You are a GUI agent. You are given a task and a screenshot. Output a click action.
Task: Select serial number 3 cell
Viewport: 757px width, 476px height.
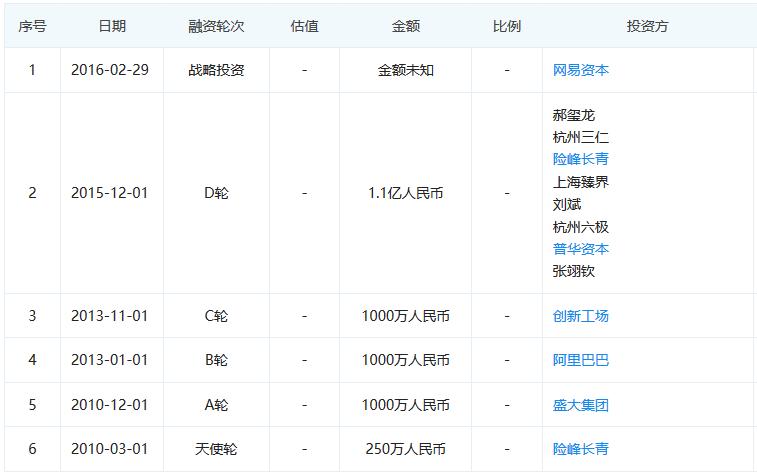(x=32, y=316)
